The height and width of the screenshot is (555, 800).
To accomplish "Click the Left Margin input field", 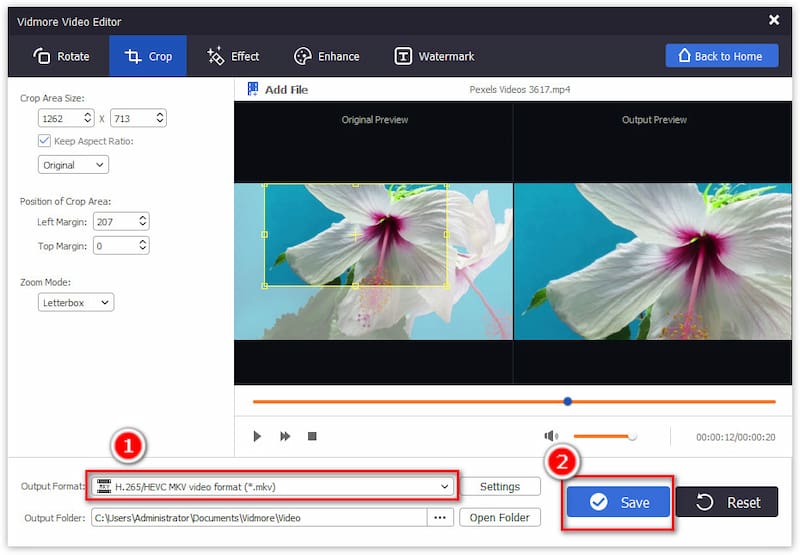I will click(114, 220).
